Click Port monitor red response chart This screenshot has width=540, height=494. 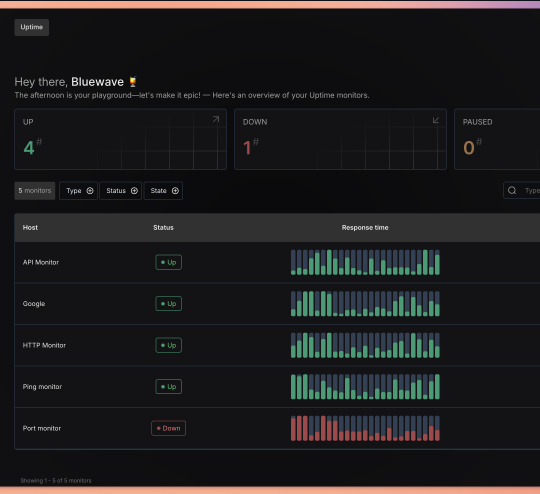[x=365, y=428]
